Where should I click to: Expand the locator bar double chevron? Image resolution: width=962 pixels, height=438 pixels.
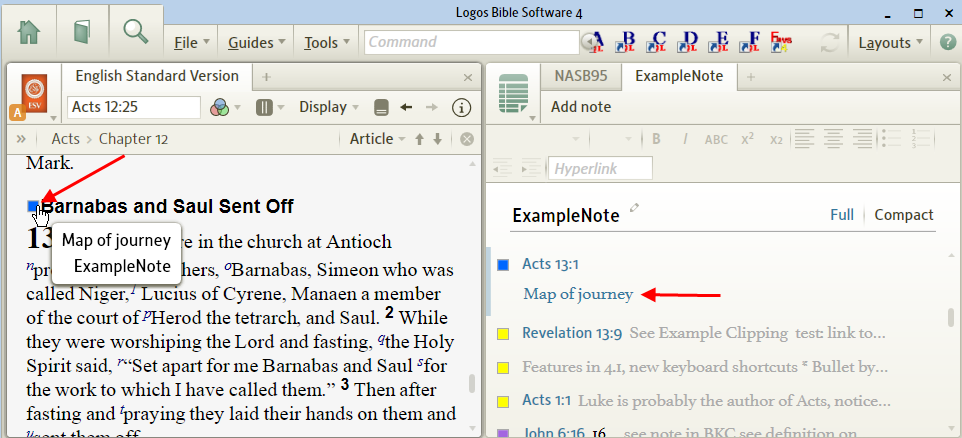pyautogui.click(x=20, y=139)
